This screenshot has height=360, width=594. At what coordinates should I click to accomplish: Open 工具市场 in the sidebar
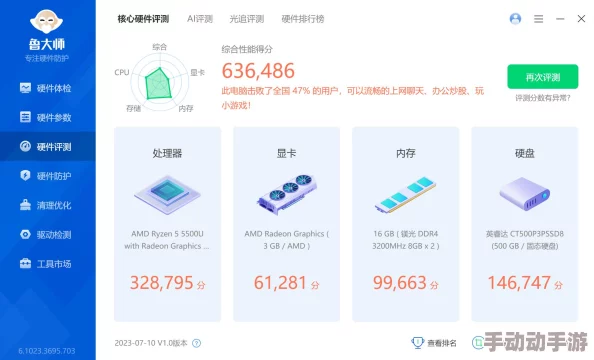(48, 264)
